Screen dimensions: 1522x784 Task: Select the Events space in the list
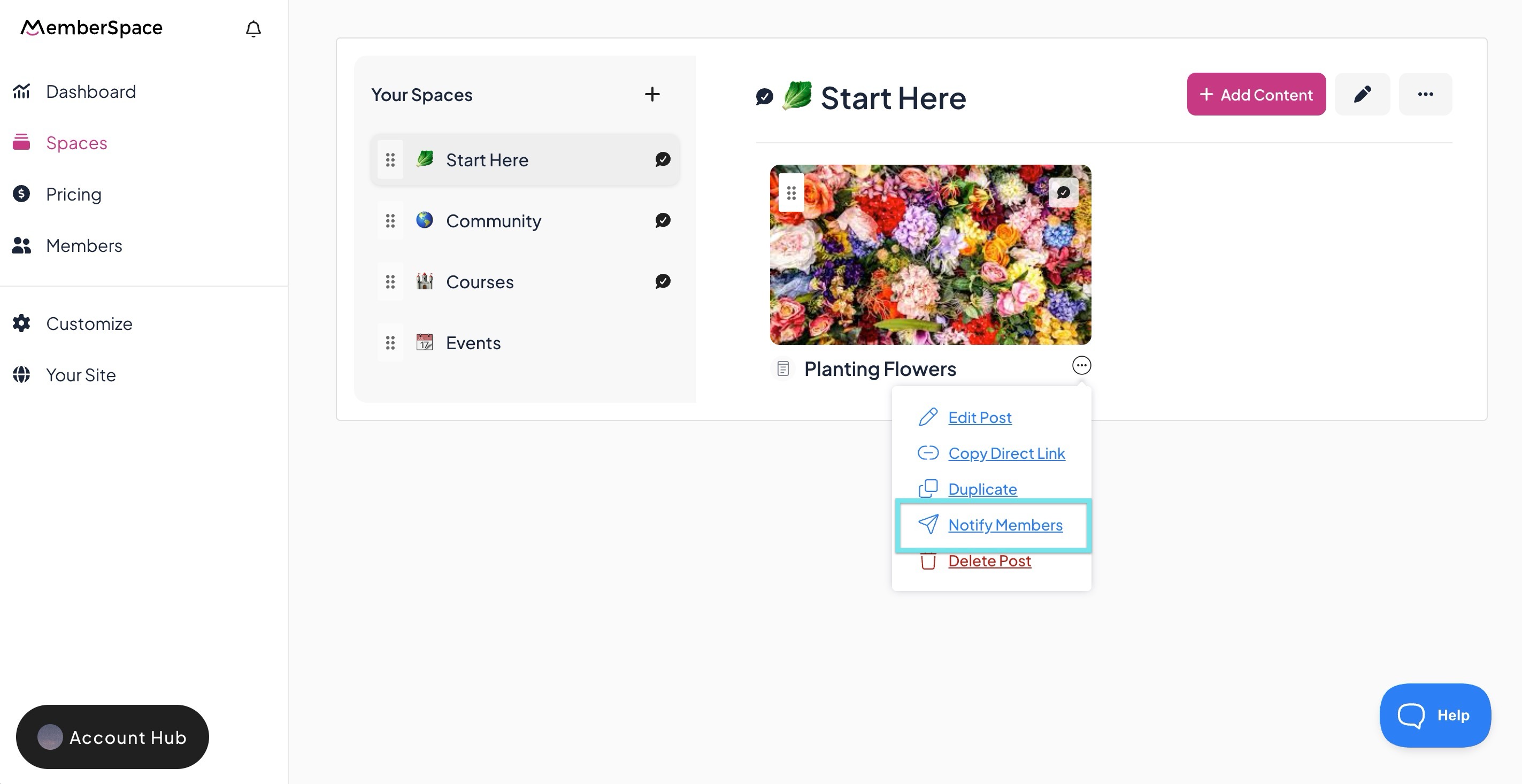pyautogui.click(x=473, y=343)
